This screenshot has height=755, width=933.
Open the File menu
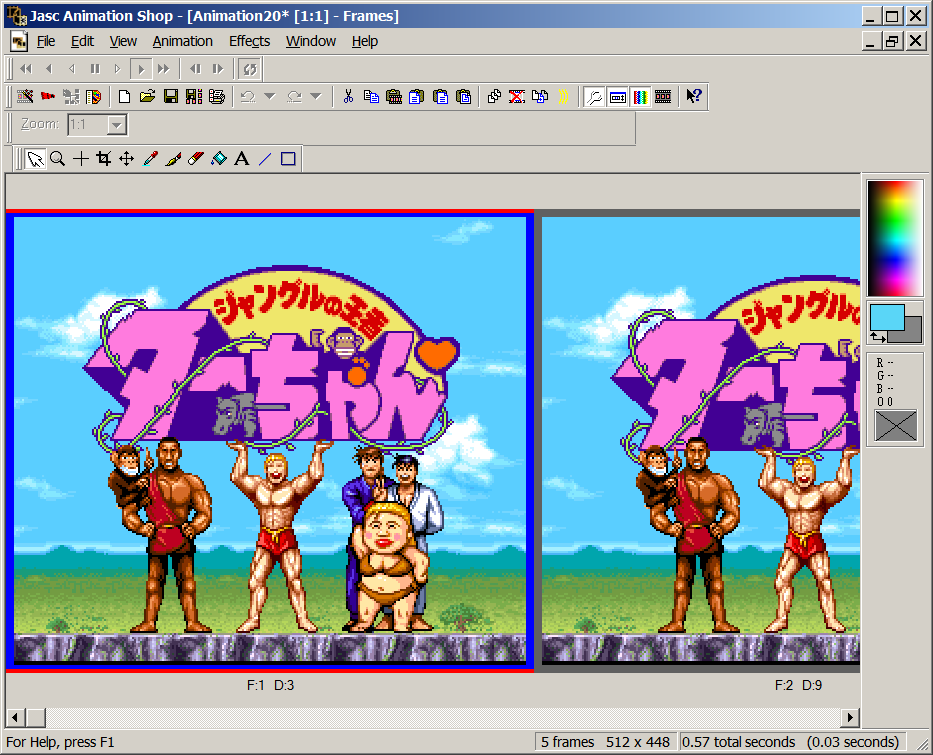click(46, 41)
